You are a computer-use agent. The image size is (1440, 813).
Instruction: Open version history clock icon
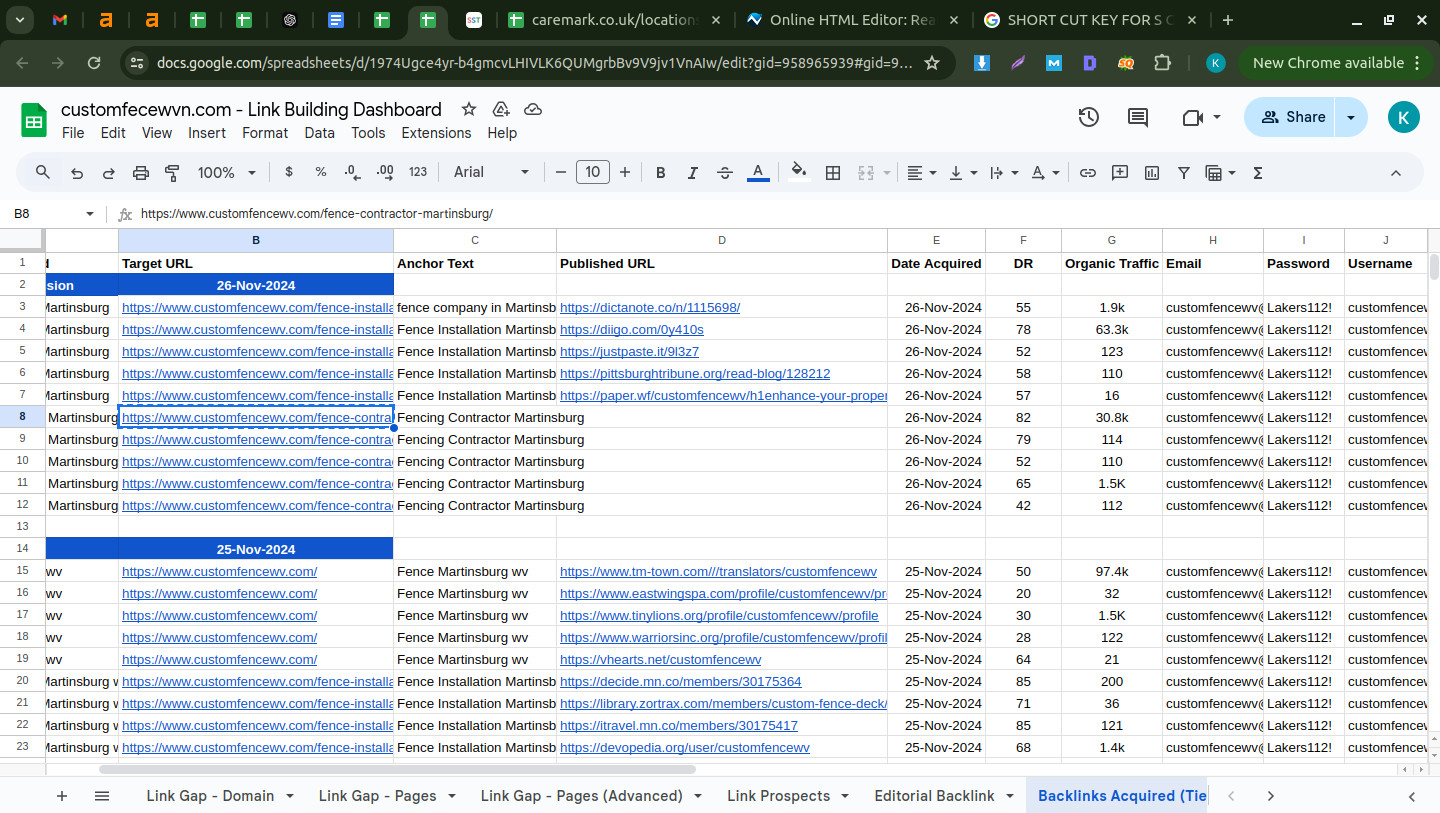tap(1089, 117)
